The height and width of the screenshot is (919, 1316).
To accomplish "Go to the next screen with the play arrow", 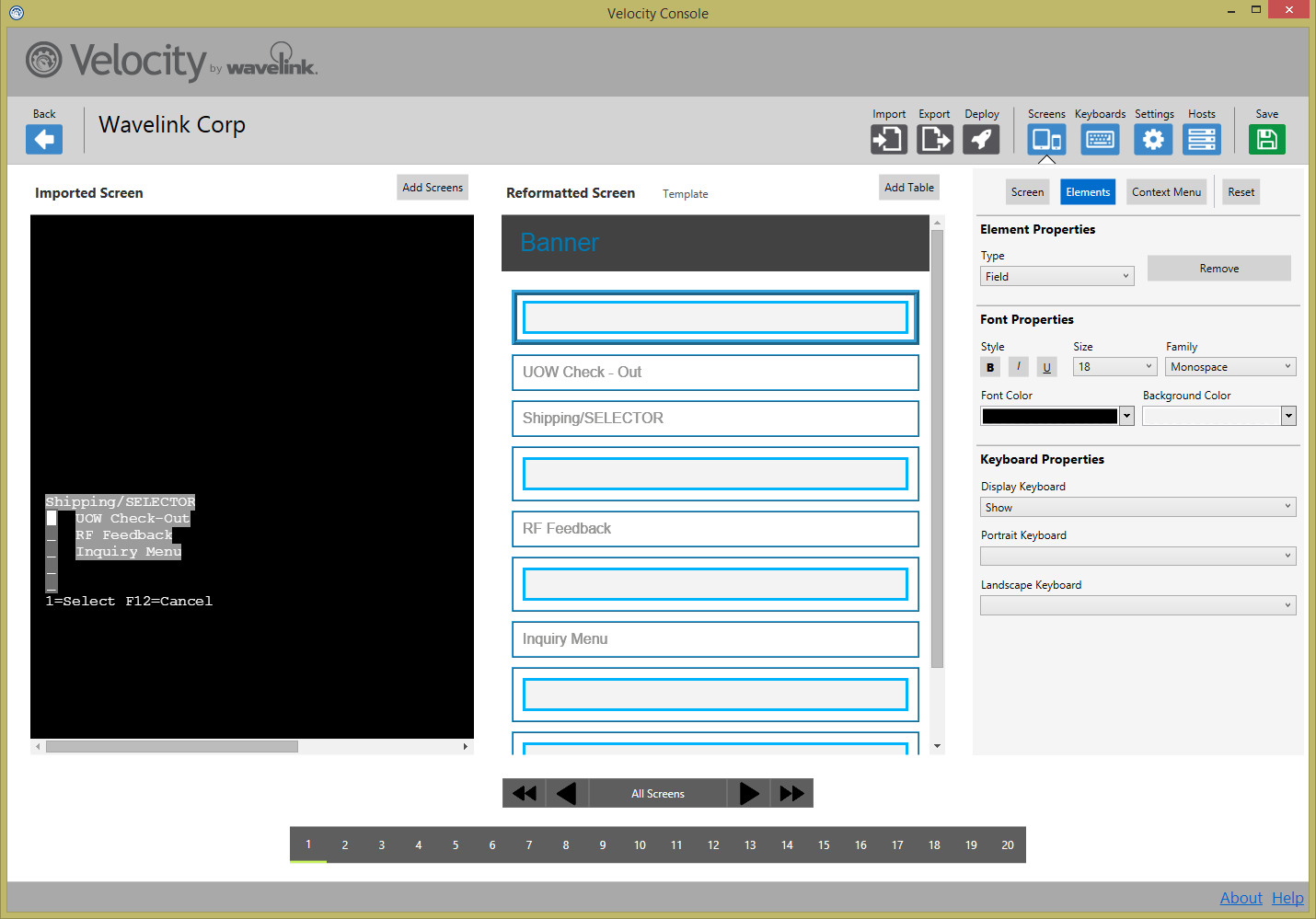I will 749,794.
